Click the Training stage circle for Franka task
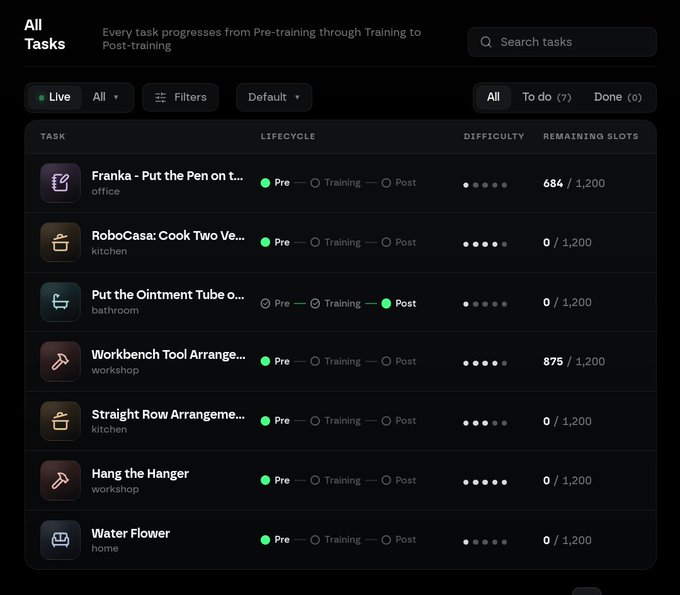 (315, 183)
